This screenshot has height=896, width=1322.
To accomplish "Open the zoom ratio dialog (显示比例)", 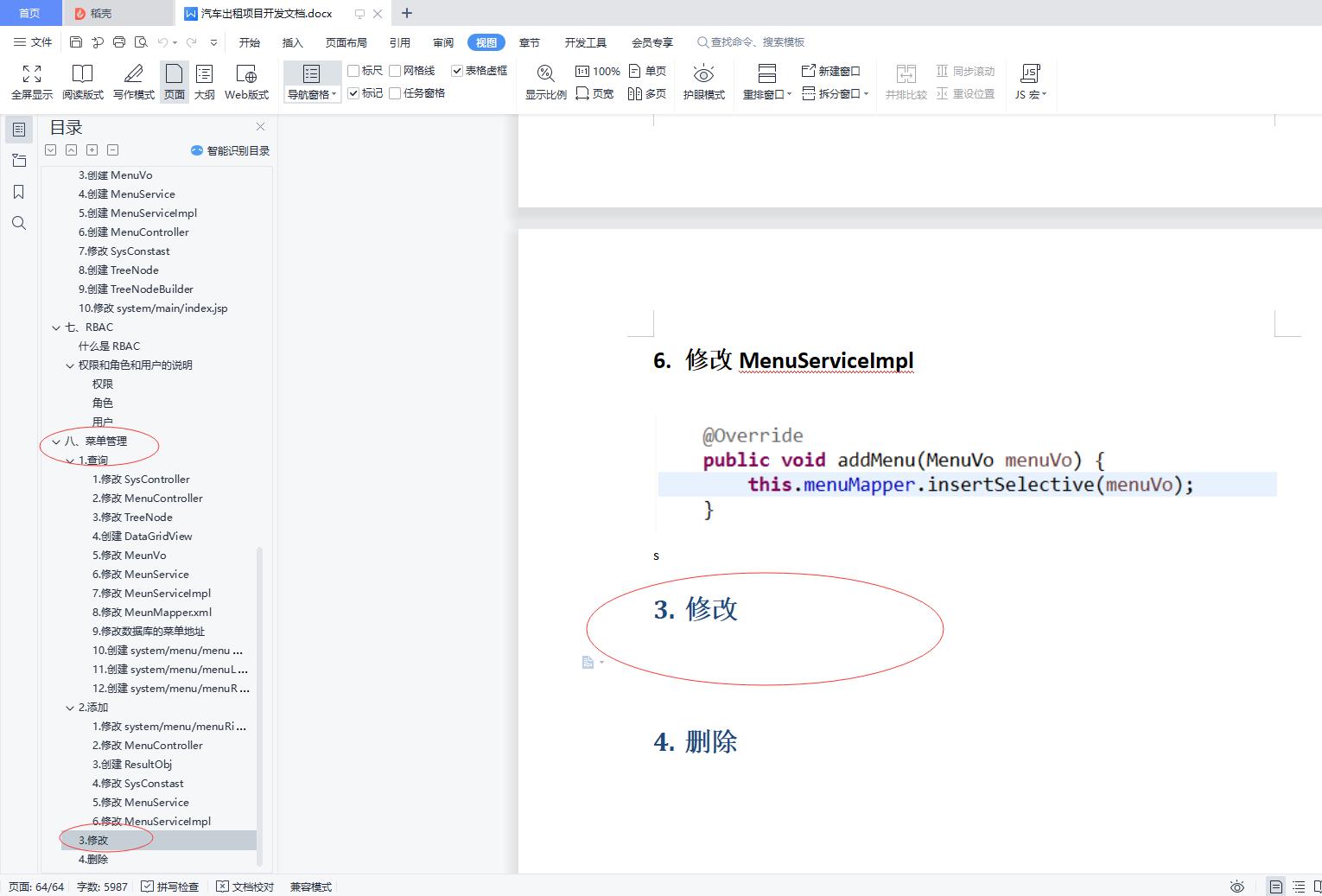I will (x=545, y=82).
